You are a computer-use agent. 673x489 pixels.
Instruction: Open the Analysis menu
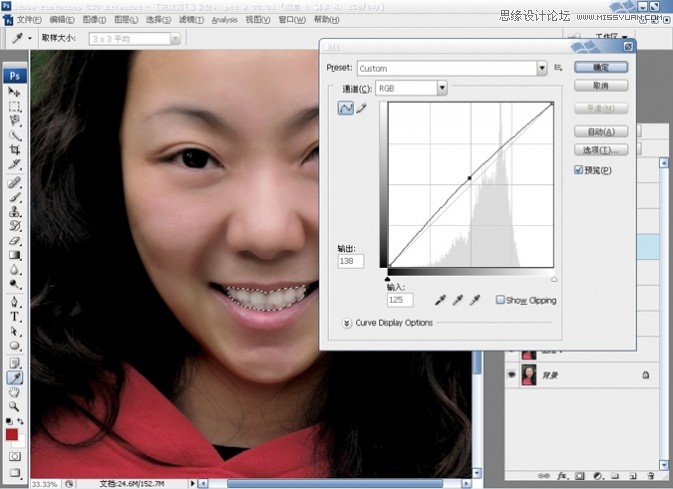pos(224,20)
